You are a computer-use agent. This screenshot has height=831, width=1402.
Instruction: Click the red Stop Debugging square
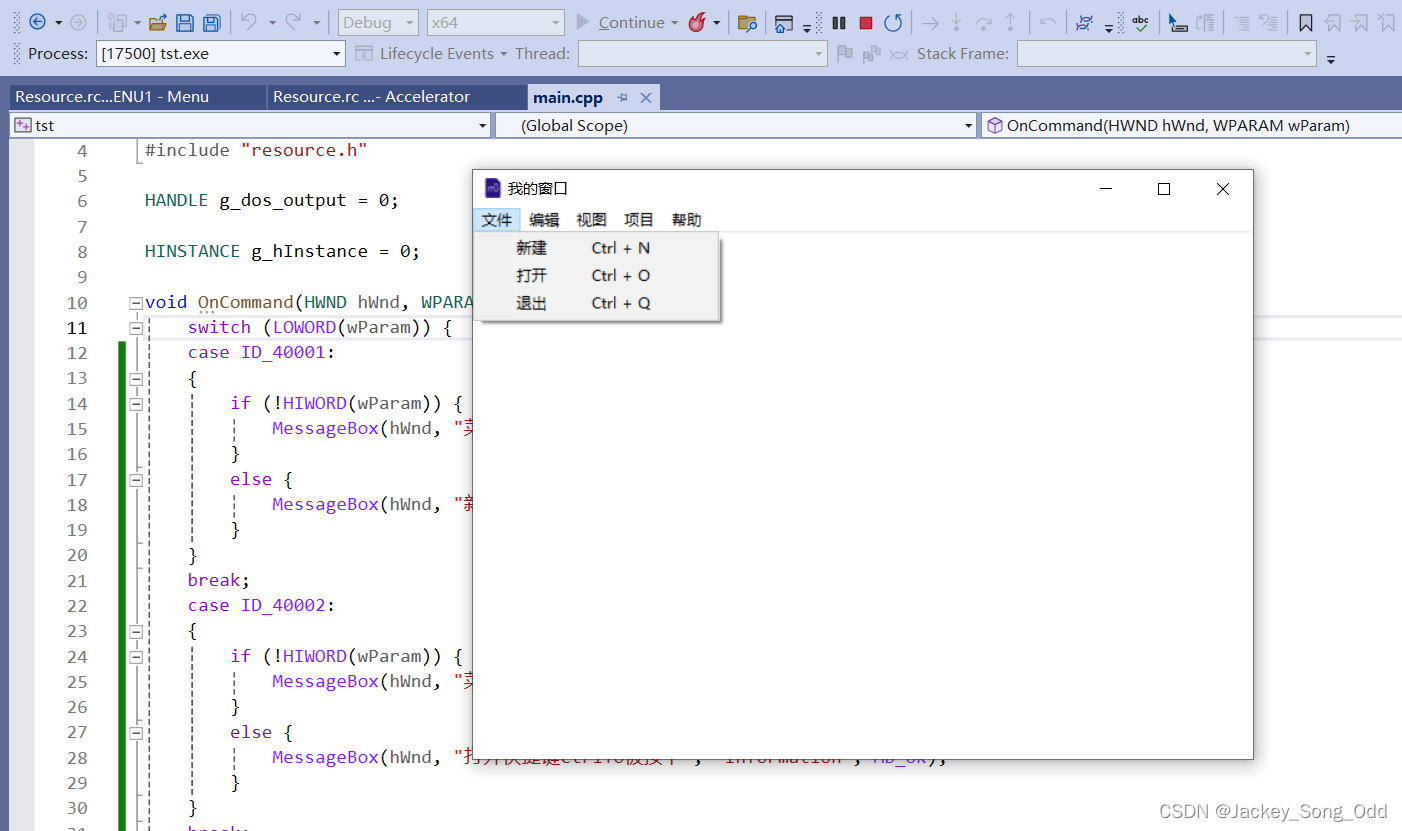(x=866, y=22)
